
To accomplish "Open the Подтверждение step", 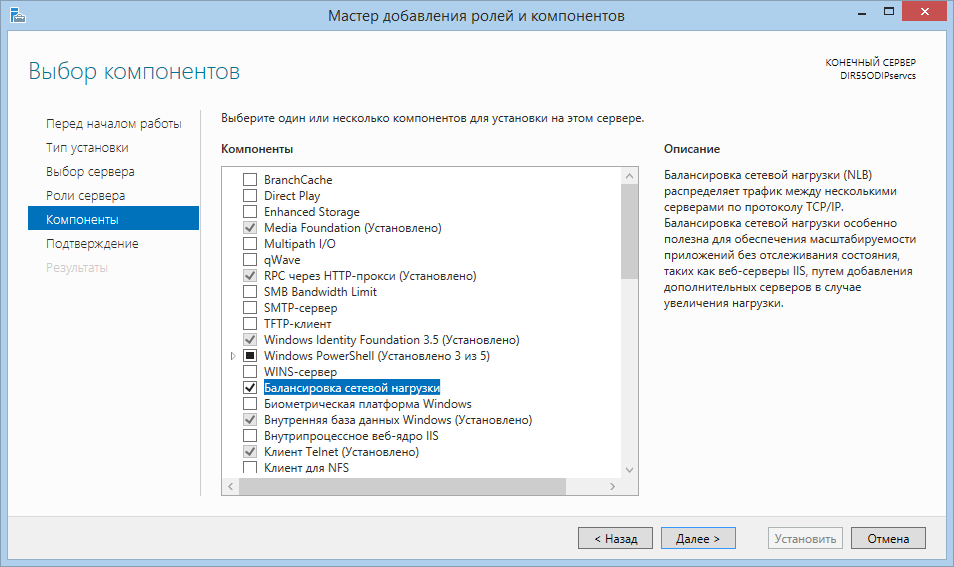I will (92, 243).
